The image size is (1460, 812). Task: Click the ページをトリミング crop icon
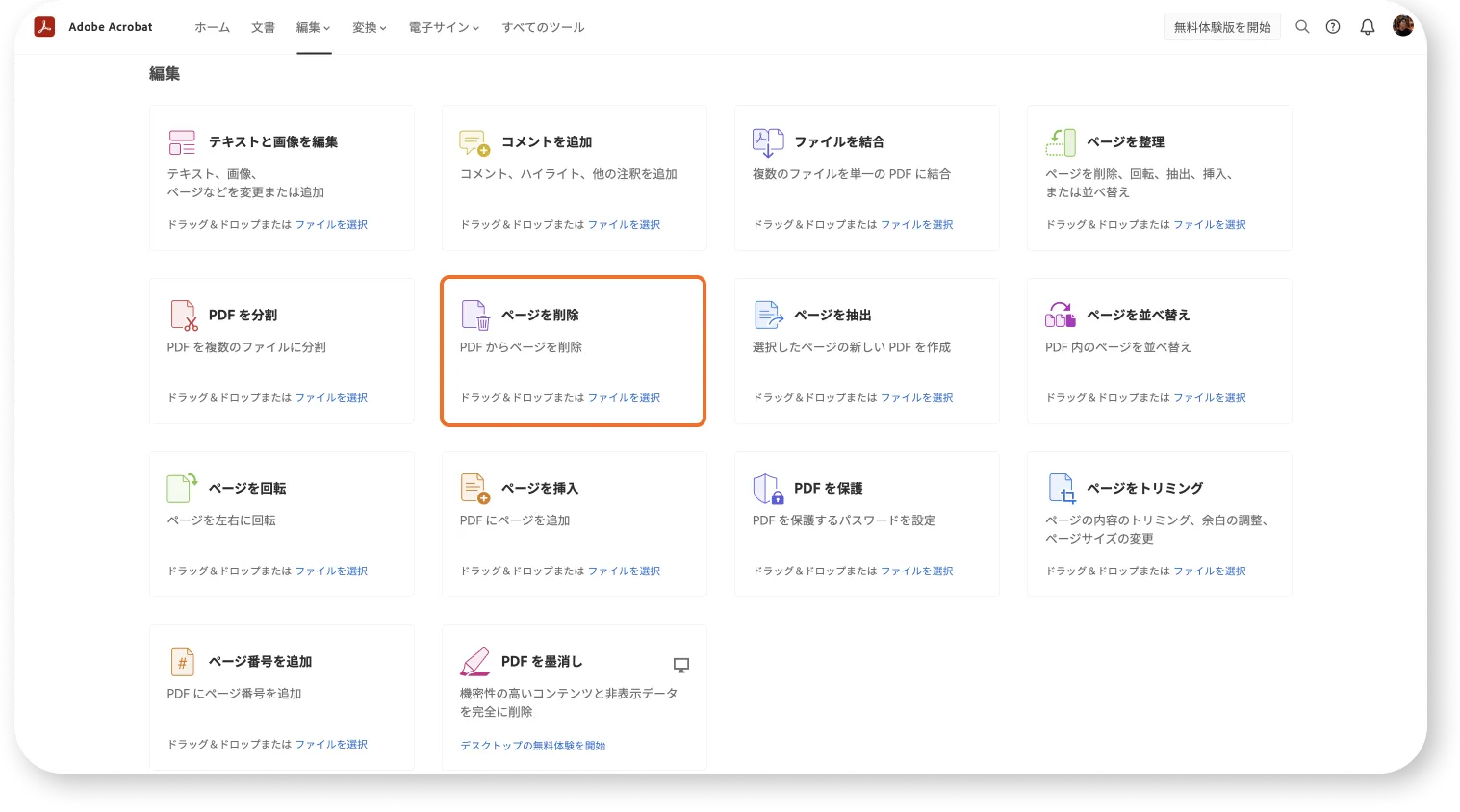pyautogui.click(x=1062, y=489)
